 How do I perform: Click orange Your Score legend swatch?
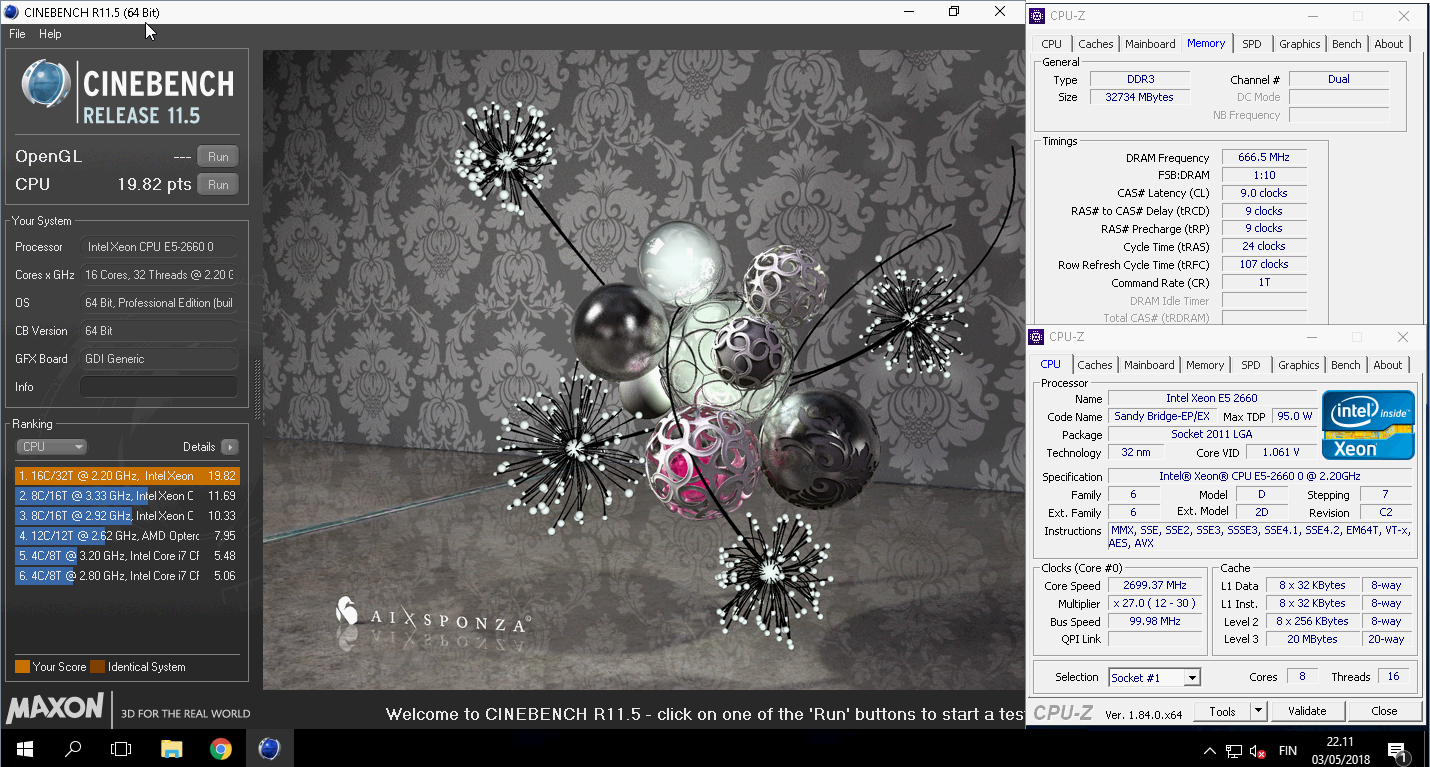[x=22, y=667]
